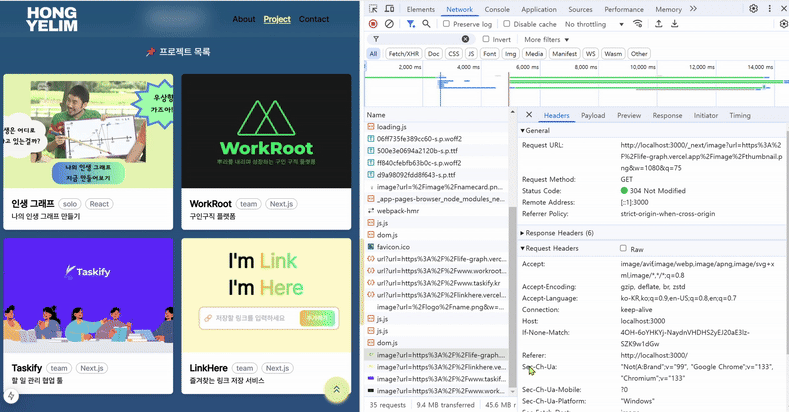Switch to the Application tab
Screen dimensions: 789x412
(x=539, y=9)
